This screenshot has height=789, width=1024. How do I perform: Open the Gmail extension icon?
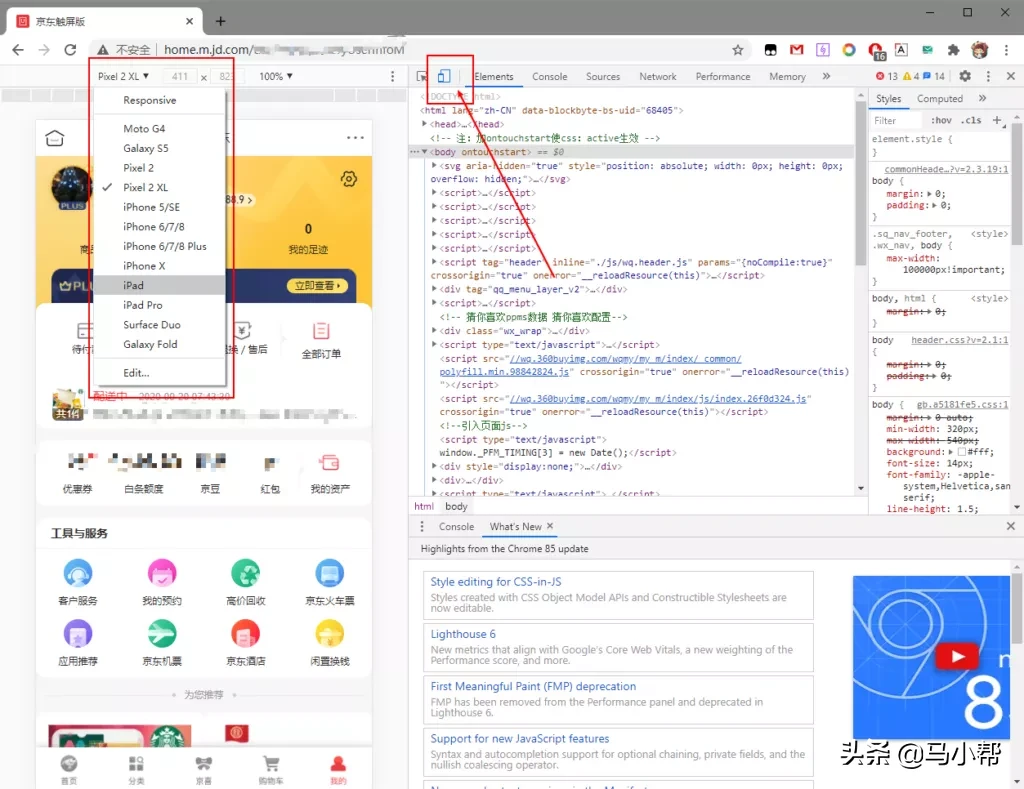point(796,50)
